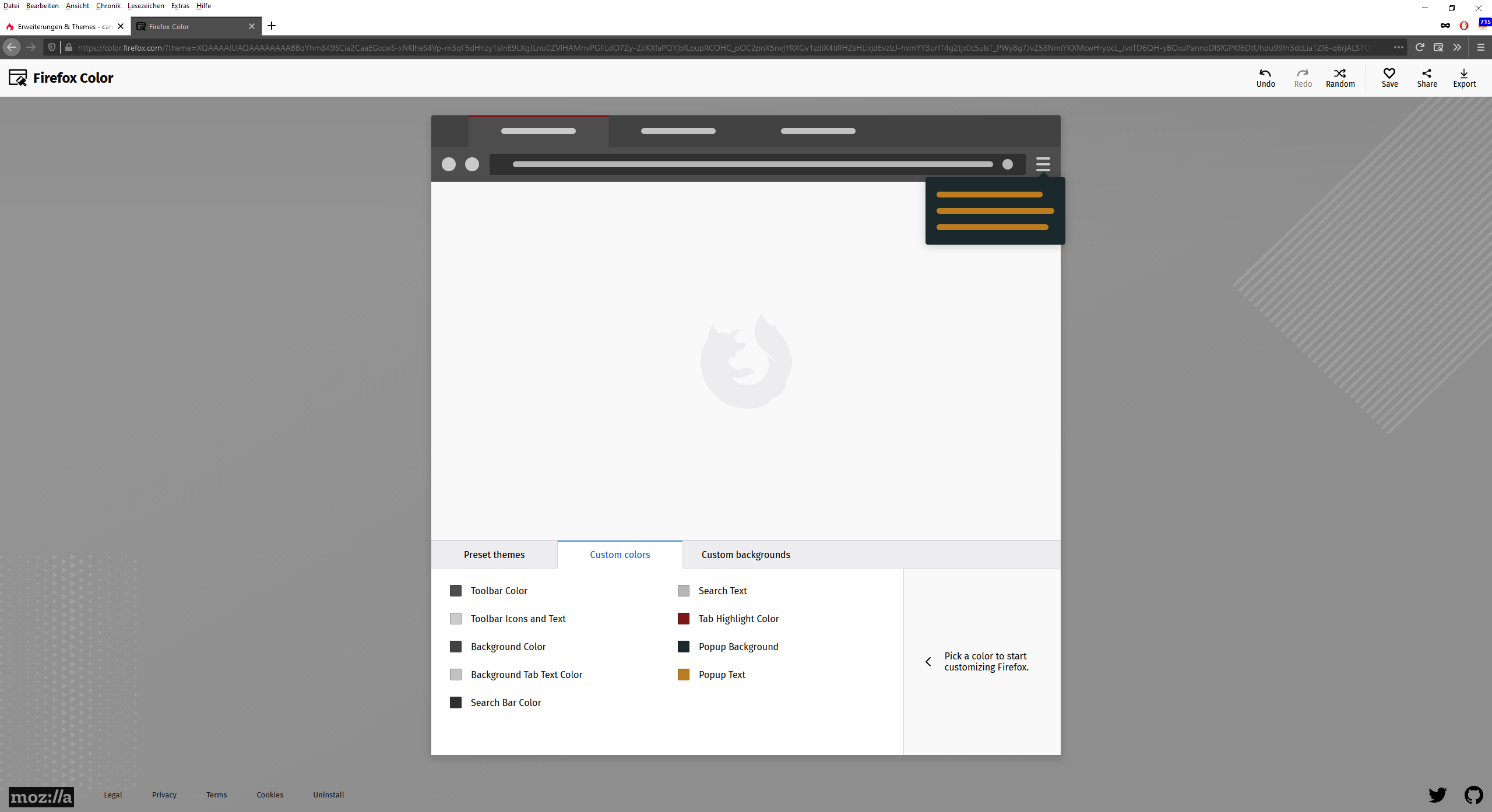1492x812 pixels.
Task: Select the Tab Highlight Color swatch
Action: coord(684,619)
